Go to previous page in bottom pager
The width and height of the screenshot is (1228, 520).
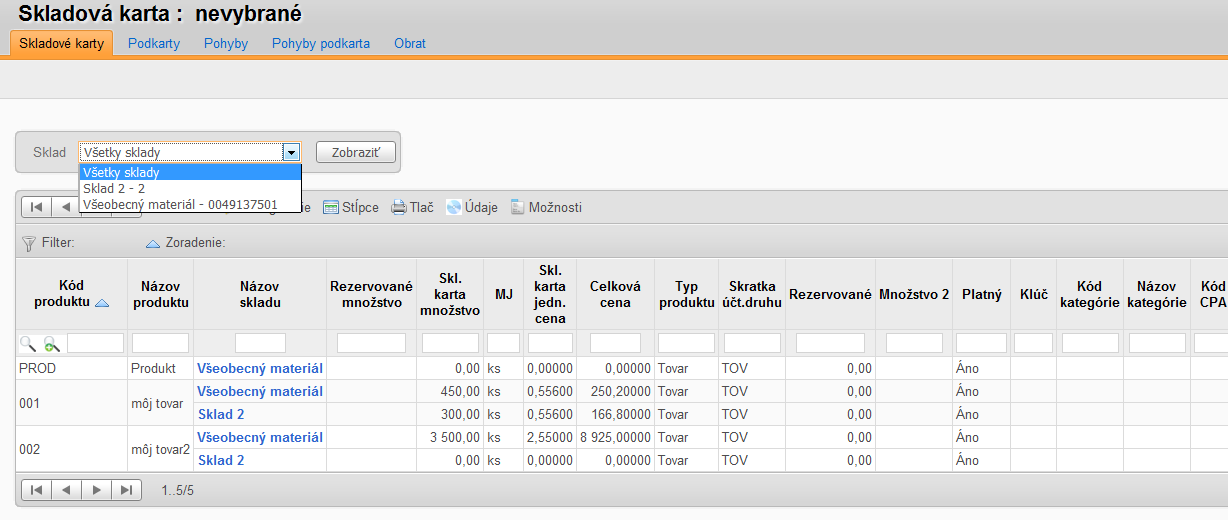(66, 490)
